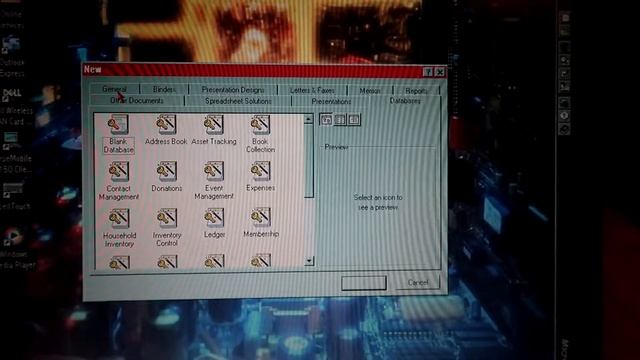This screenshot has height=360, width=640.
Task: Open the General tab
Action: 114,89
